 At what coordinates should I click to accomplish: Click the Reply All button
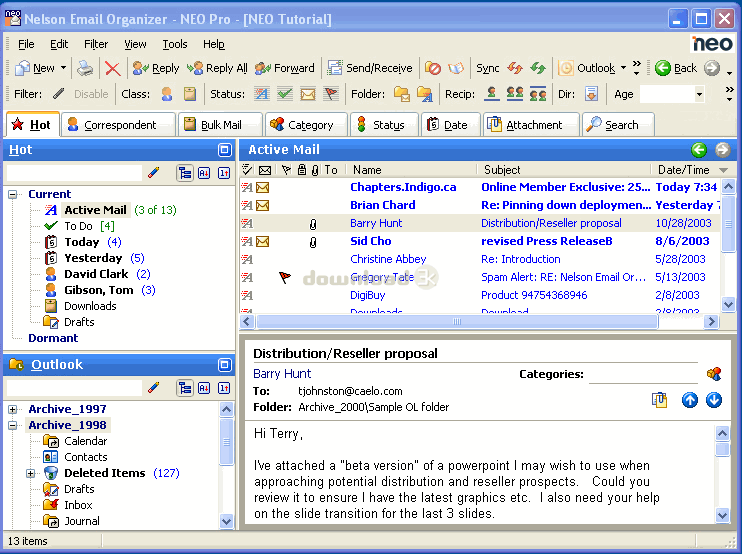coord(217,68)
